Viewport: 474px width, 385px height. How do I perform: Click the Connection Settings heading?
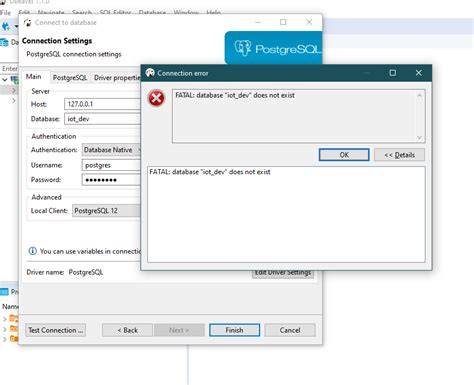pos(57,41)
